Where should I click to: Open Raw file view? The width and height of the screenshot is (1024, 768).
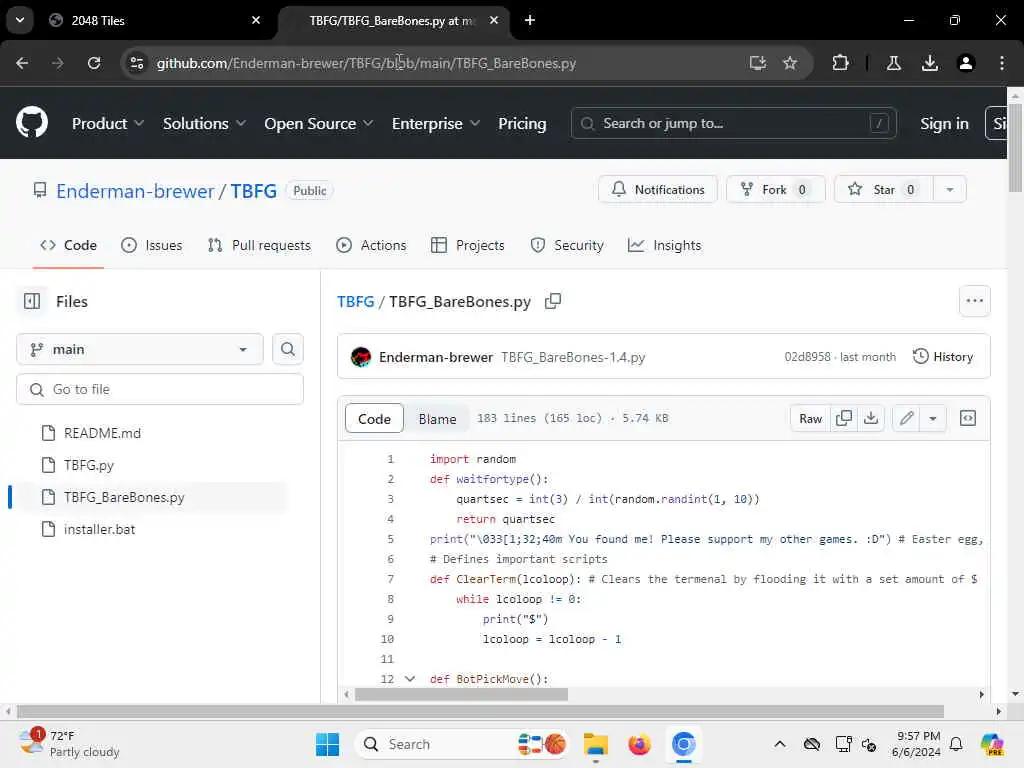(x=810, y=418)
